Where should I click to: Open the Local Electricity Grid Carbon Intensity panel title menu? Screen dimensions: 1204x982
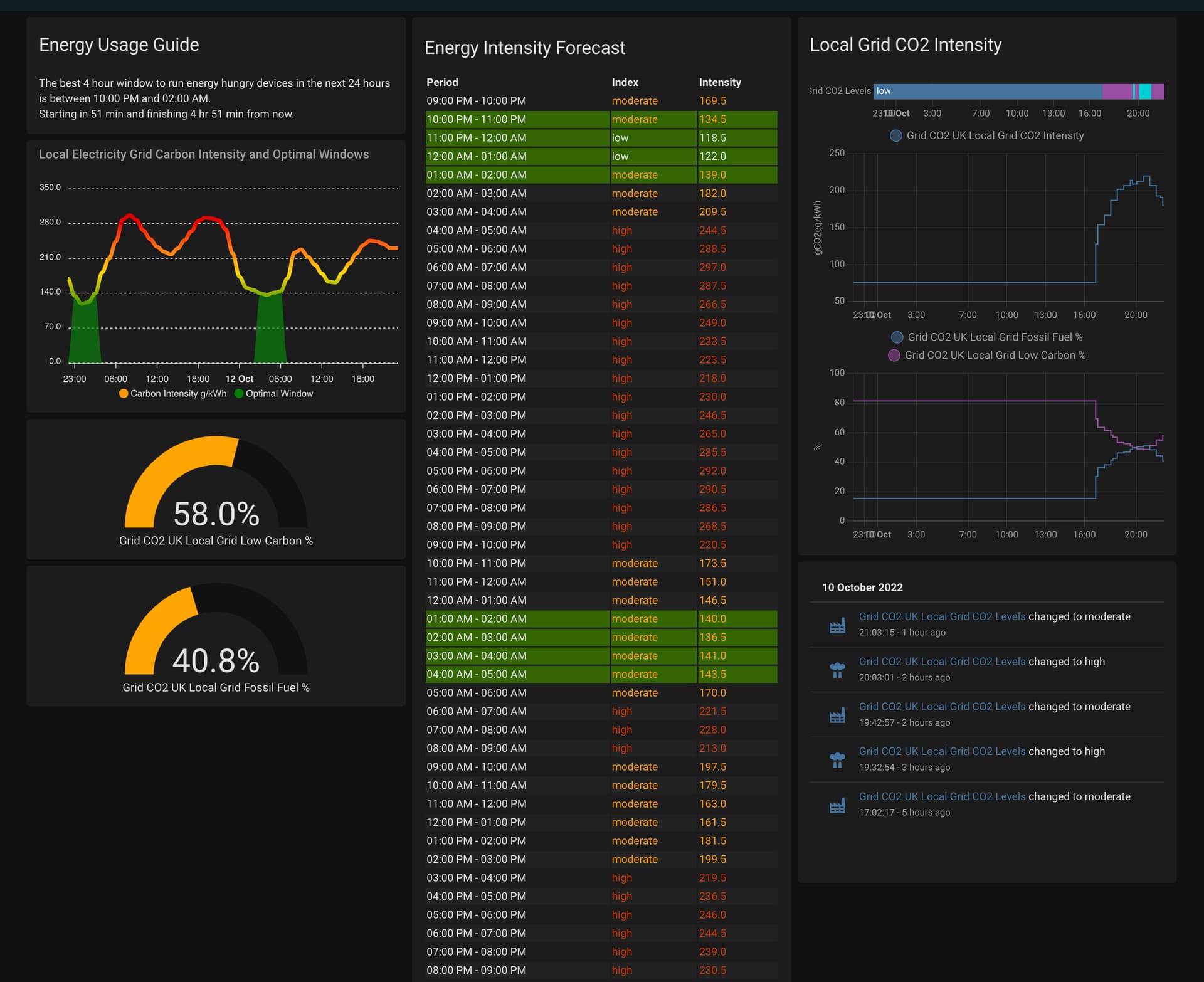pos(204,154)
